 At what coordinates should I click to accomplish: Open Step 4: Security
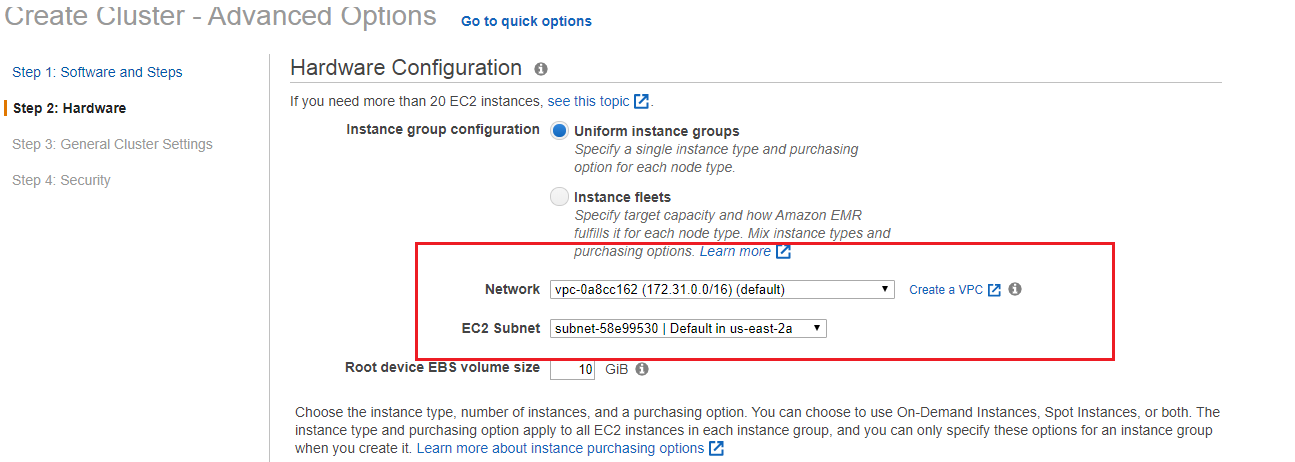point(61,180)
